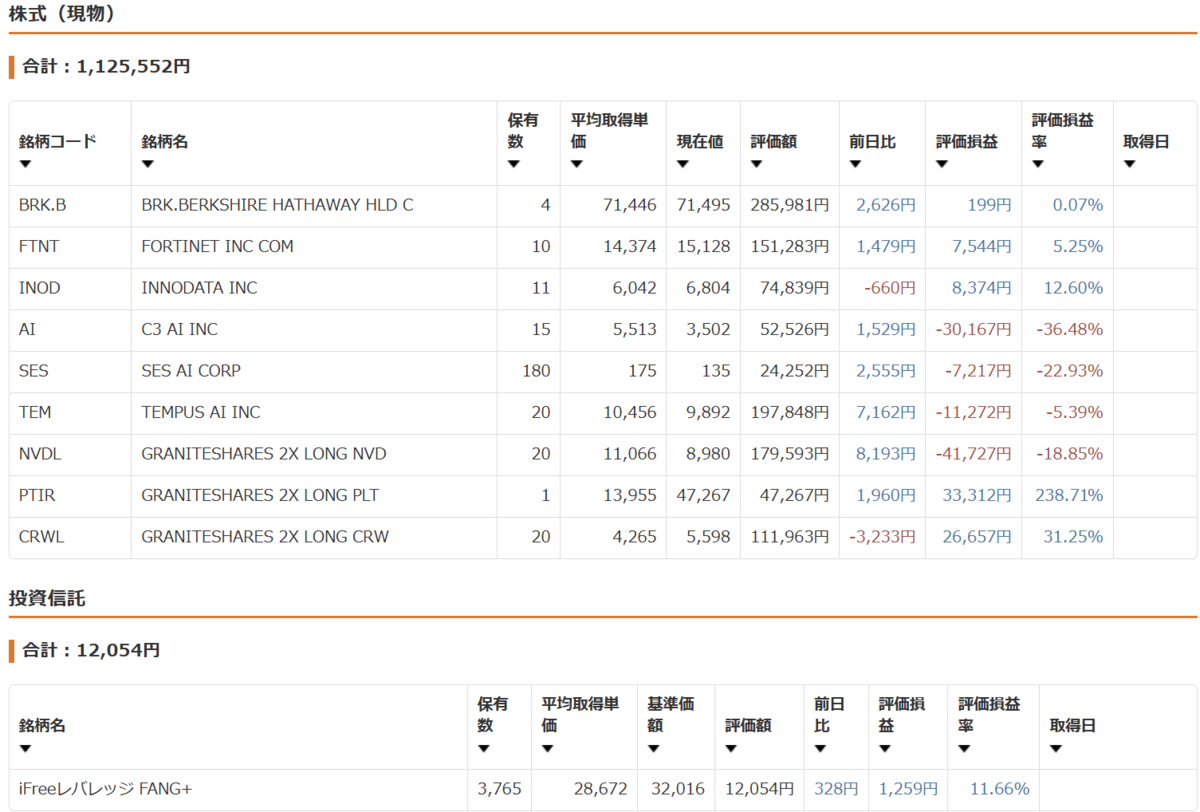Click the SES ticker code cell
Screen dimensions: 1200x812
click(70, 371)
